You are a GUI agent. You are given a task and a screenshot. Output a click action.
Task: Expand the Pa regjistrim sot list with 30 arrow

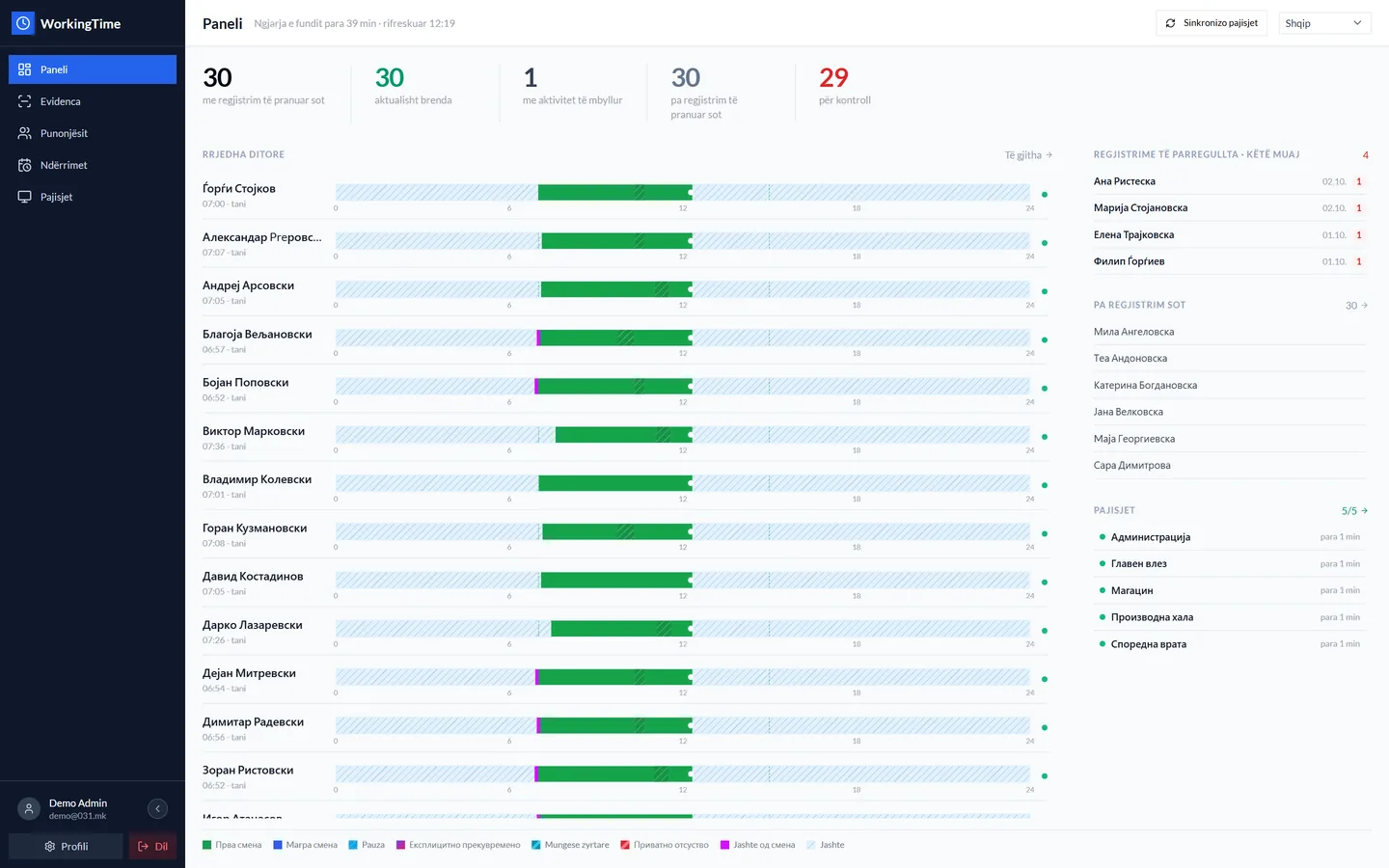(x=1356, y=306)
